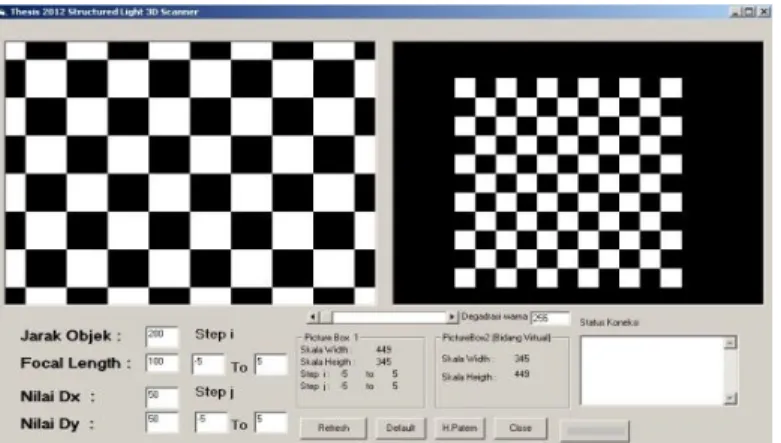Maximize the Structured Light 3D Scanner window
Image resolution: width=781 pixels, height=443 pixels.
coord(750,11)
